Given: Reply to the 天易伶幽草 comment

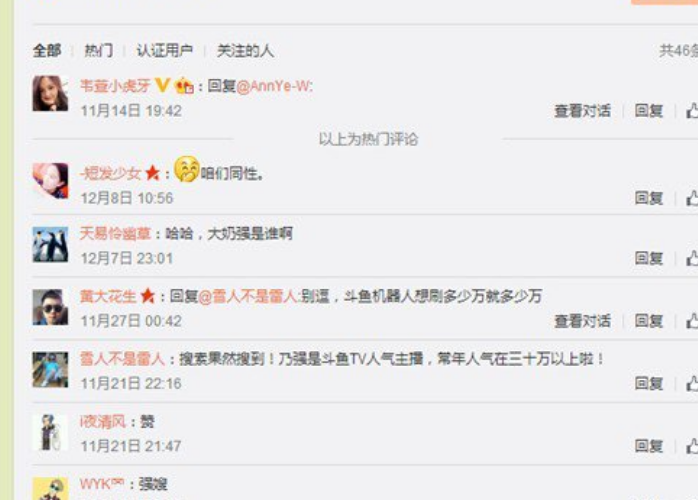Looking at the screenshot, I should point(649,258).
